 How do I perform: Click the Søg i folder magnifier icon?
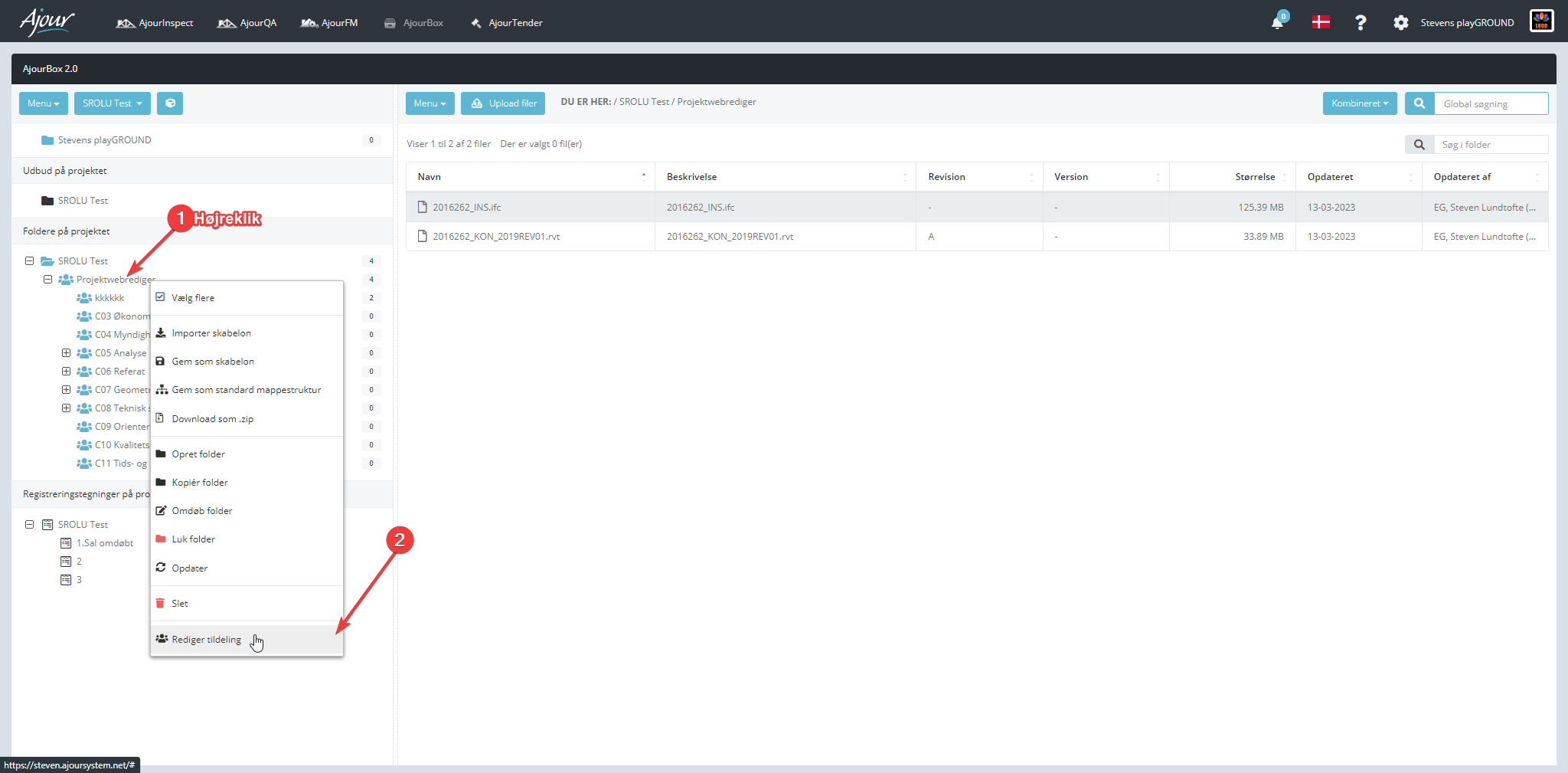coord(1419,144)
